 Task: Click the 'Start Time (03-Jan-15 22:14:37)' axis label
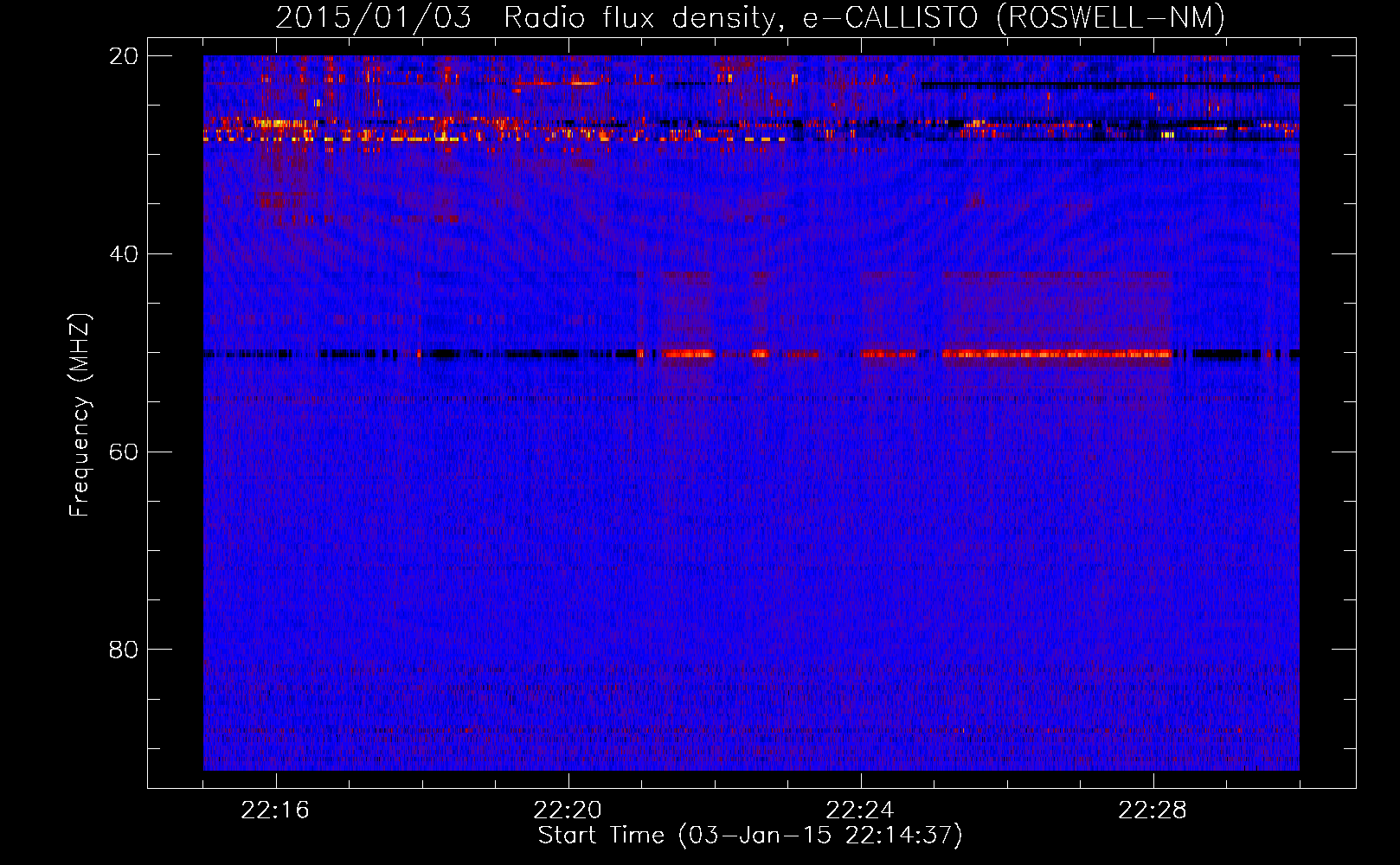point(750,836)
